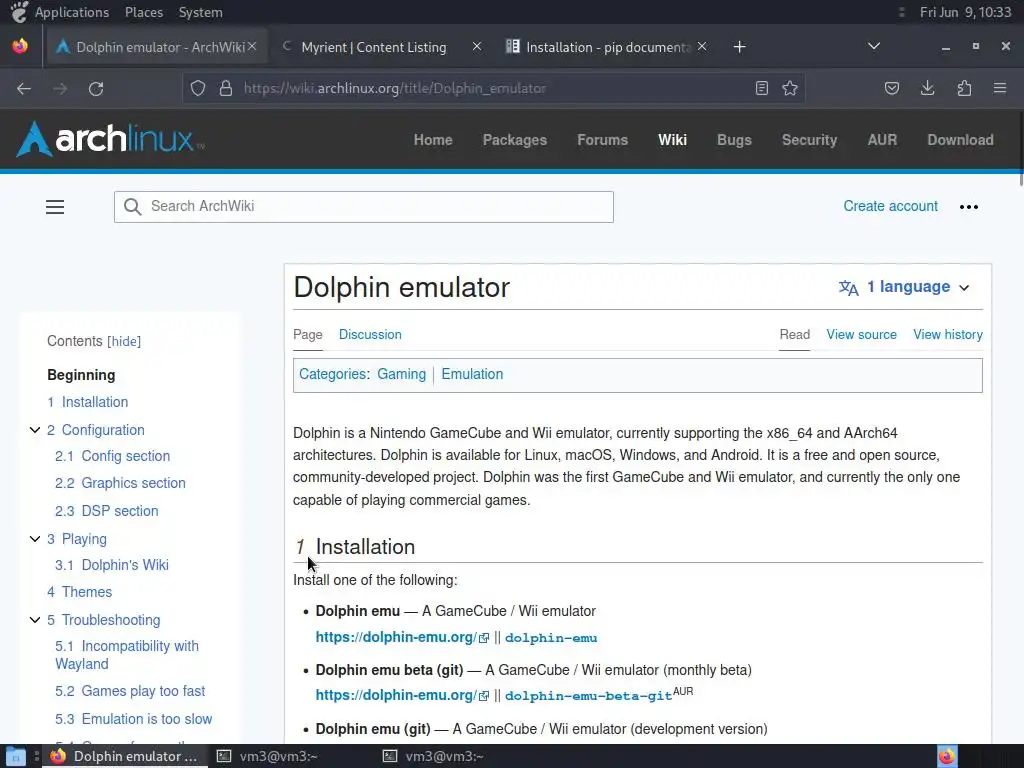
Task: Click the browser URL address bar
Action: 493,88
